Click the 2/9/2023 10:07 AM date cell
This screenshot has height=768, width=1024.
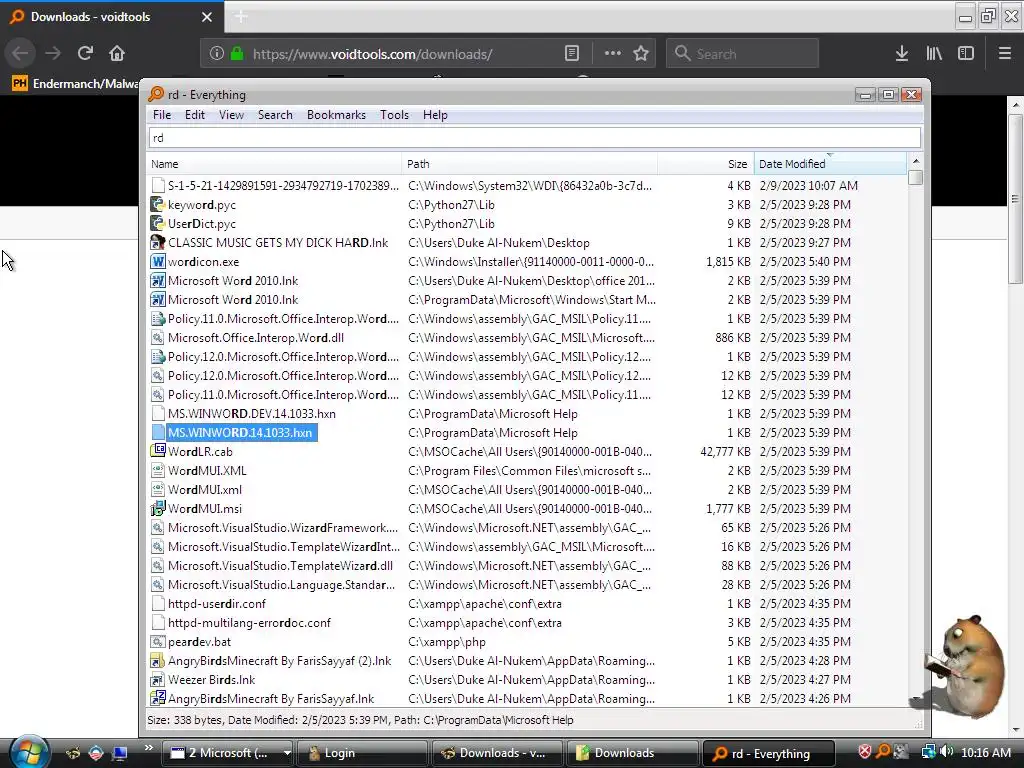point(808,185)
